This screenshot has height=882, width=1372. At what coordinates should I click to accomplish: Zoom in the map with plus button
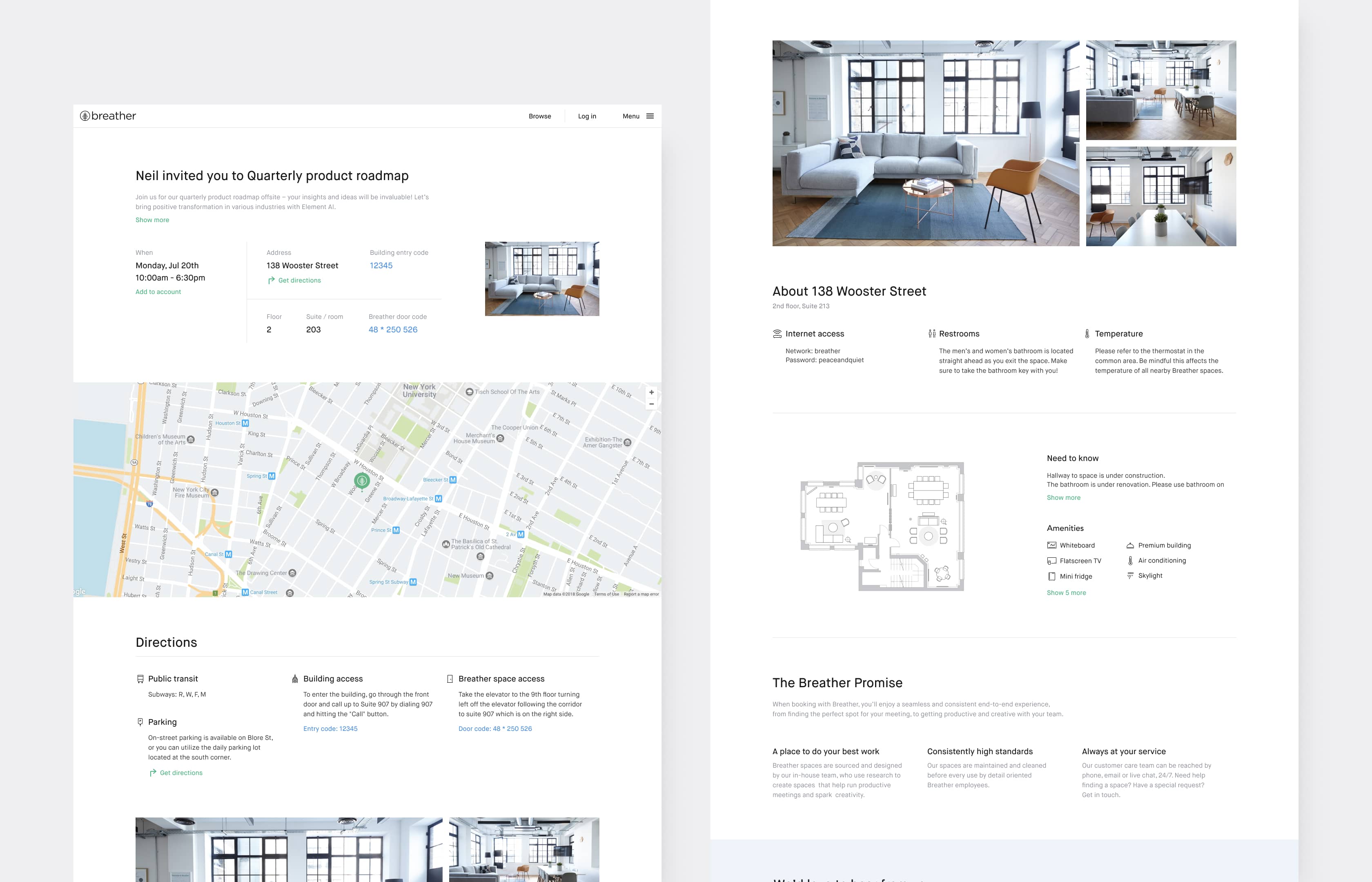[x=651, y=392]
